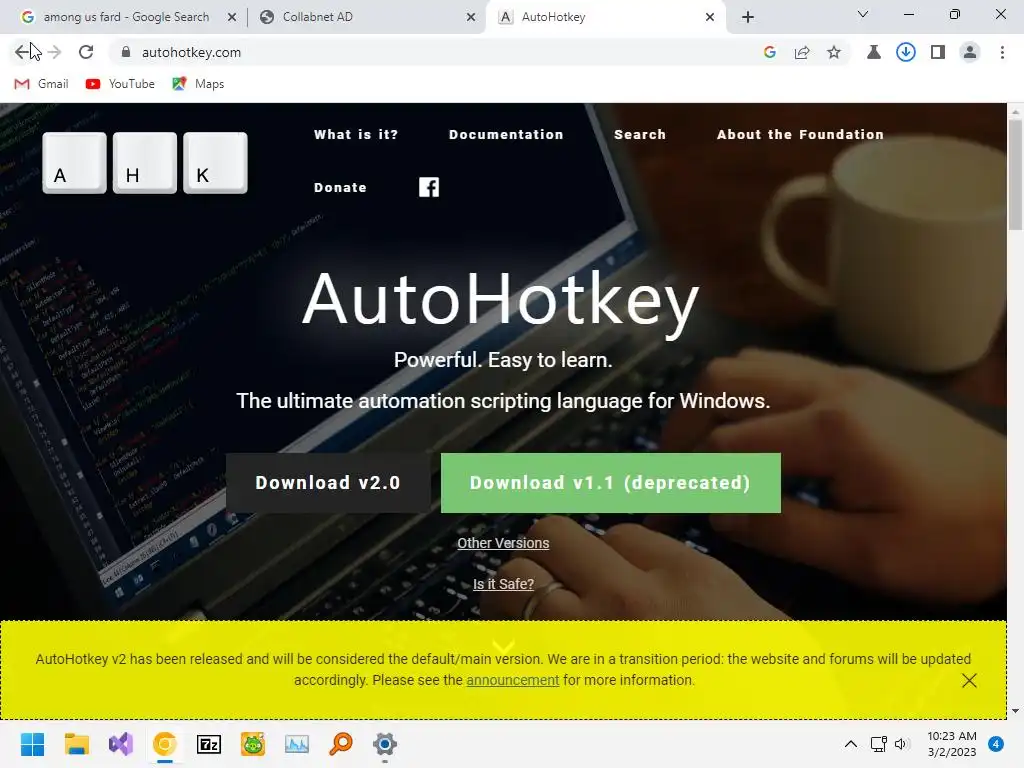Open notification center badge
The image size is (1024, 768).
tap(996, 744)
